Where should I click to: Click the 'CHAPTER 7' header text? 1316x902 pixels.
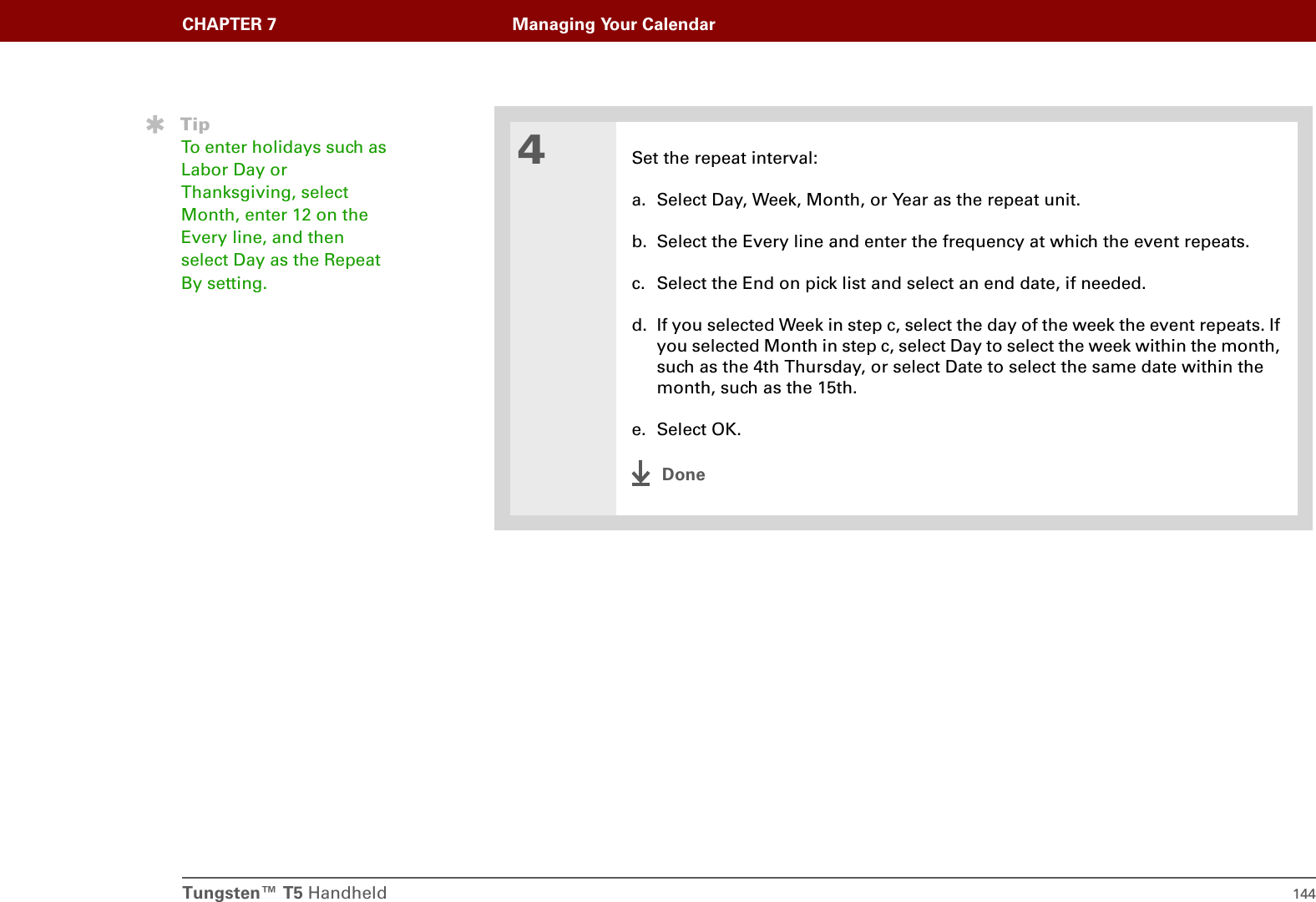(x=229, y=24)
